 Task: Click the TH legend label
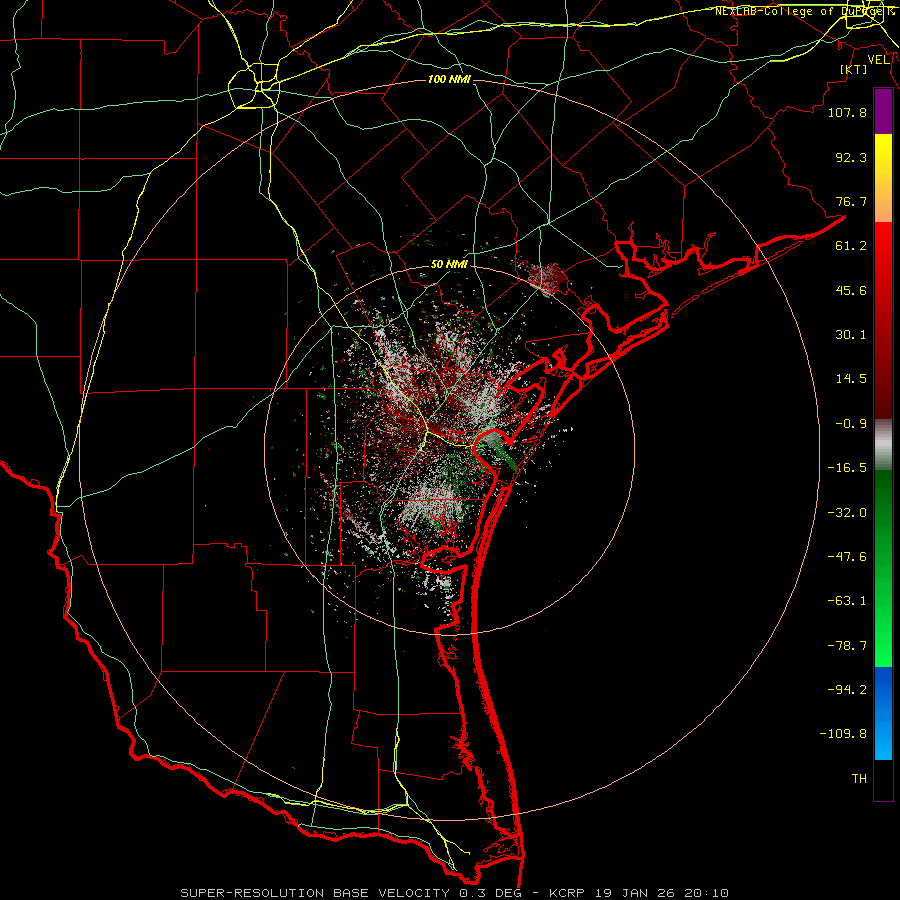859,779
